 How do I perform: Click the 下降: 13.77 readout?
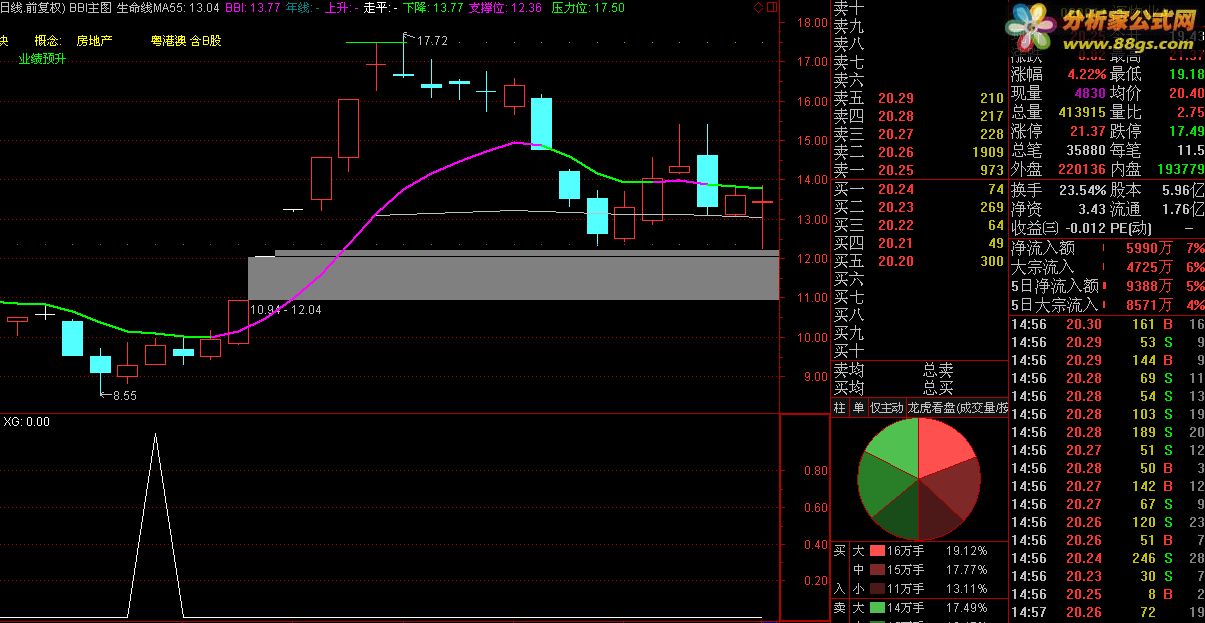pos(433,7)
